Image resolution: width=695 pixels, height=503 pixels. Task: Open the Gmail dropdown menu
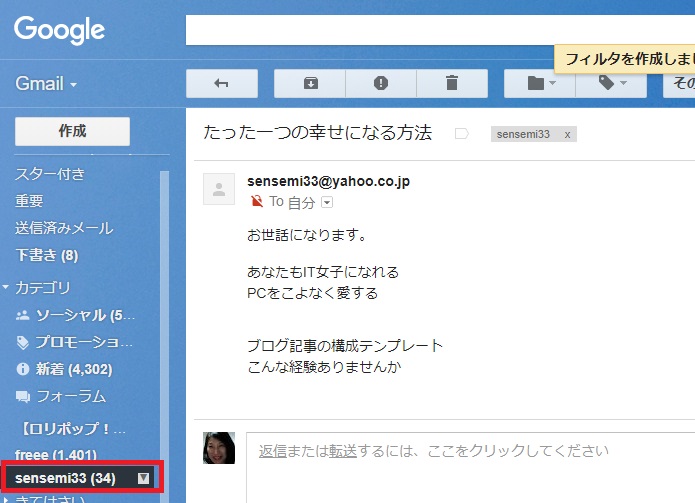(46, 83)
